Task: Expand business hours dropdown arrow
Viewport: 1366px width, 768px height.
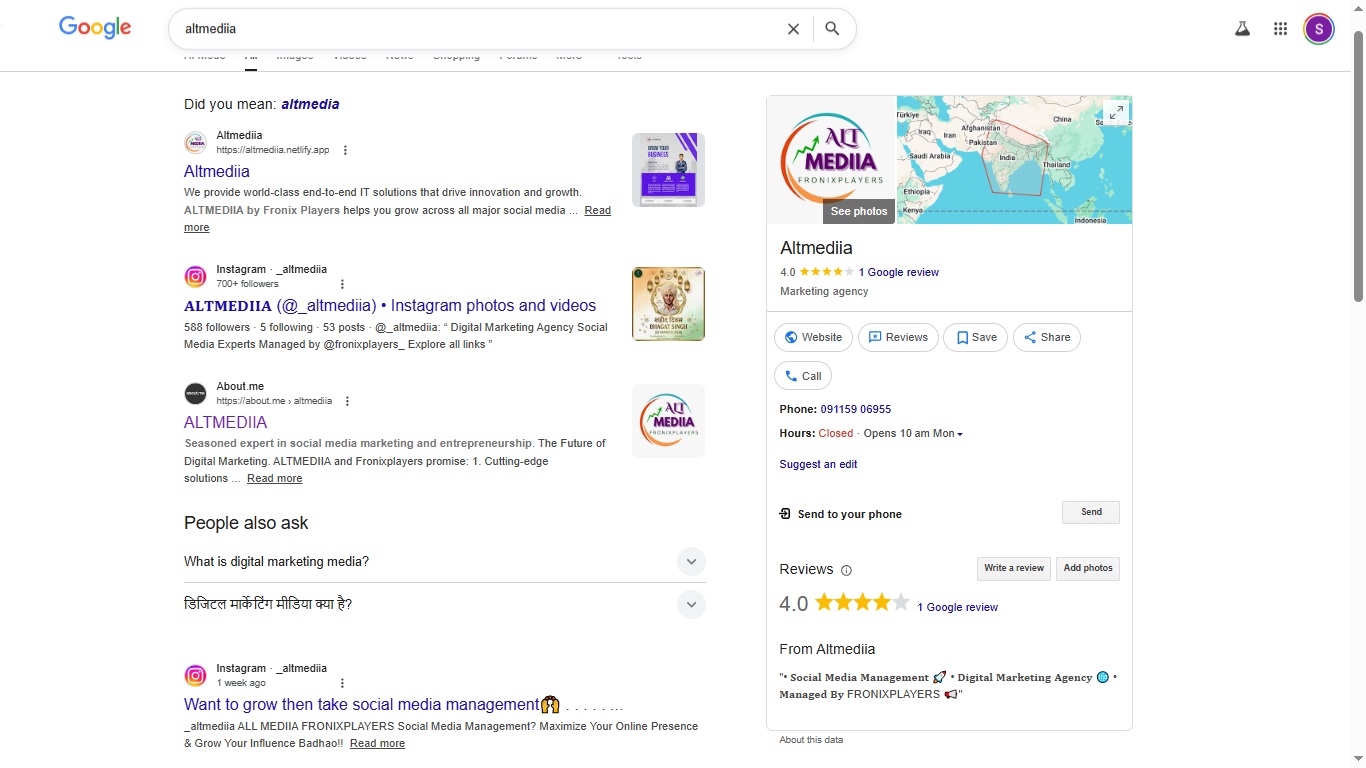Action: point(960,434)
